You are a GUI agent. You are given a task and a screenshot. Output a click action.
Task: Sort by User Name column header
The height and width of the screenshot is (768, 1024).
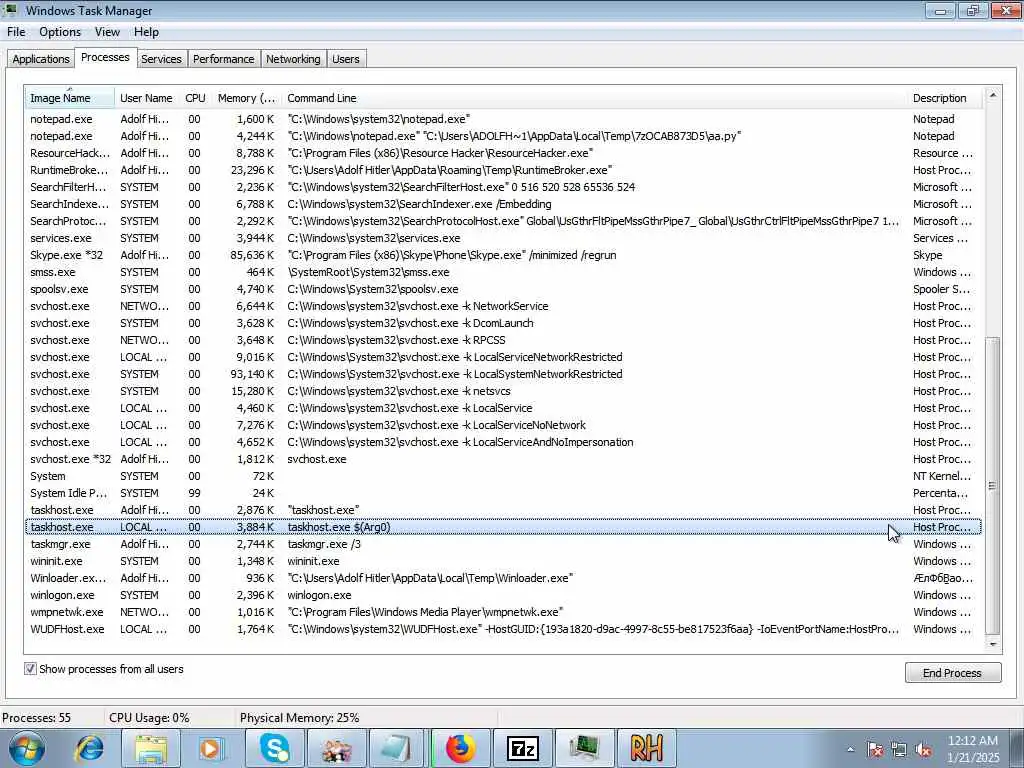point(146,98)
